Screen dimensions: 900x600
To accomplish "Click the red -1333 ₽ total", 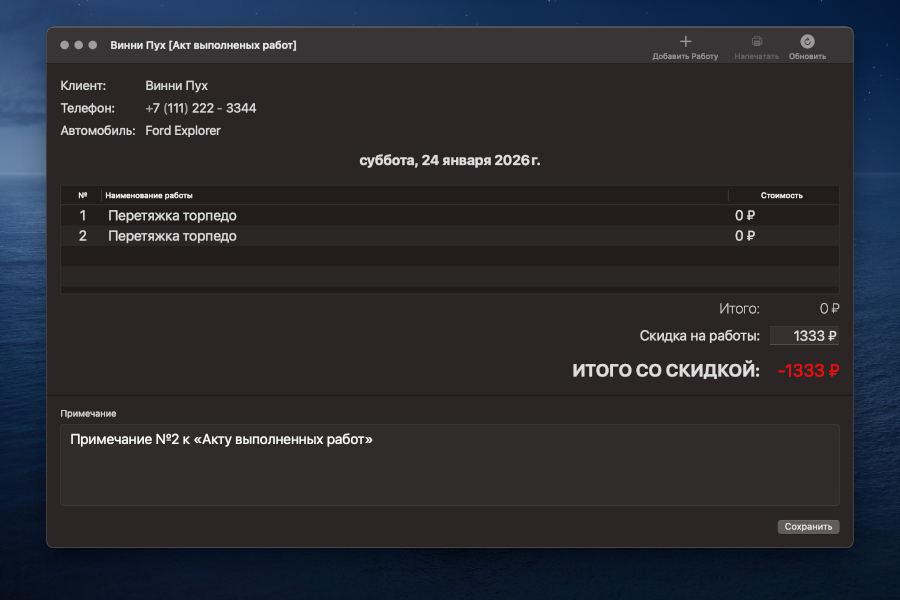I will coord(808,371).
